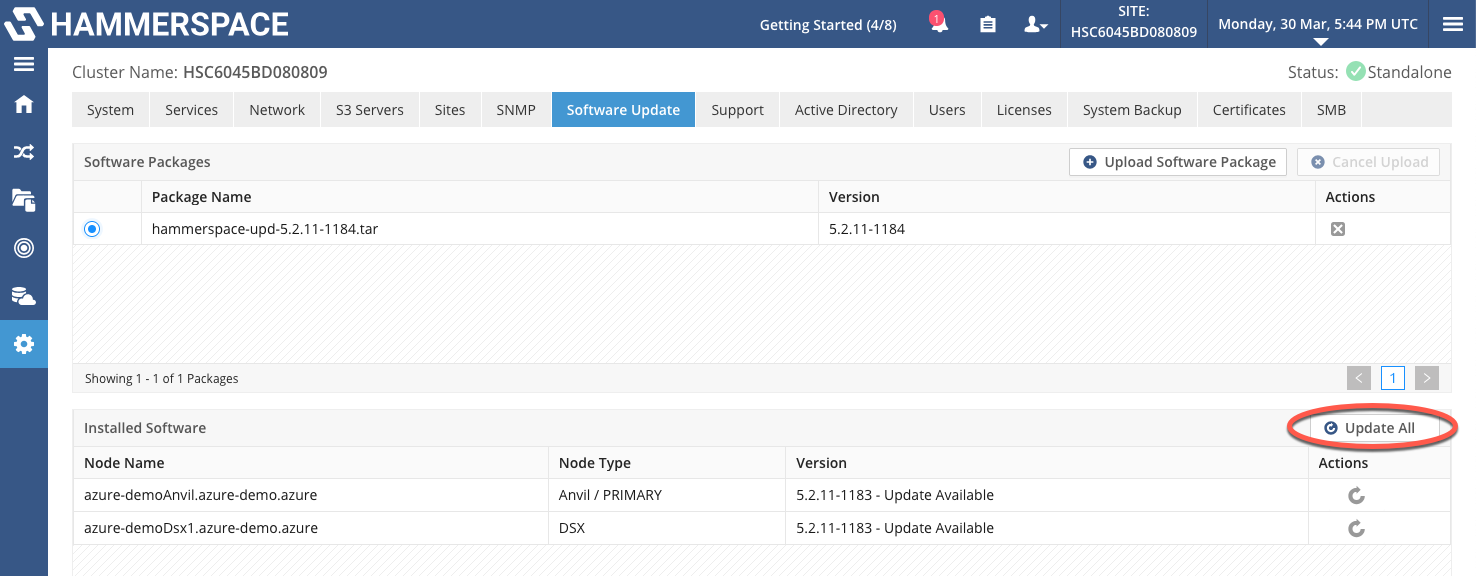
Task: Open the SMB tab
Action: tap(1331, 110)
